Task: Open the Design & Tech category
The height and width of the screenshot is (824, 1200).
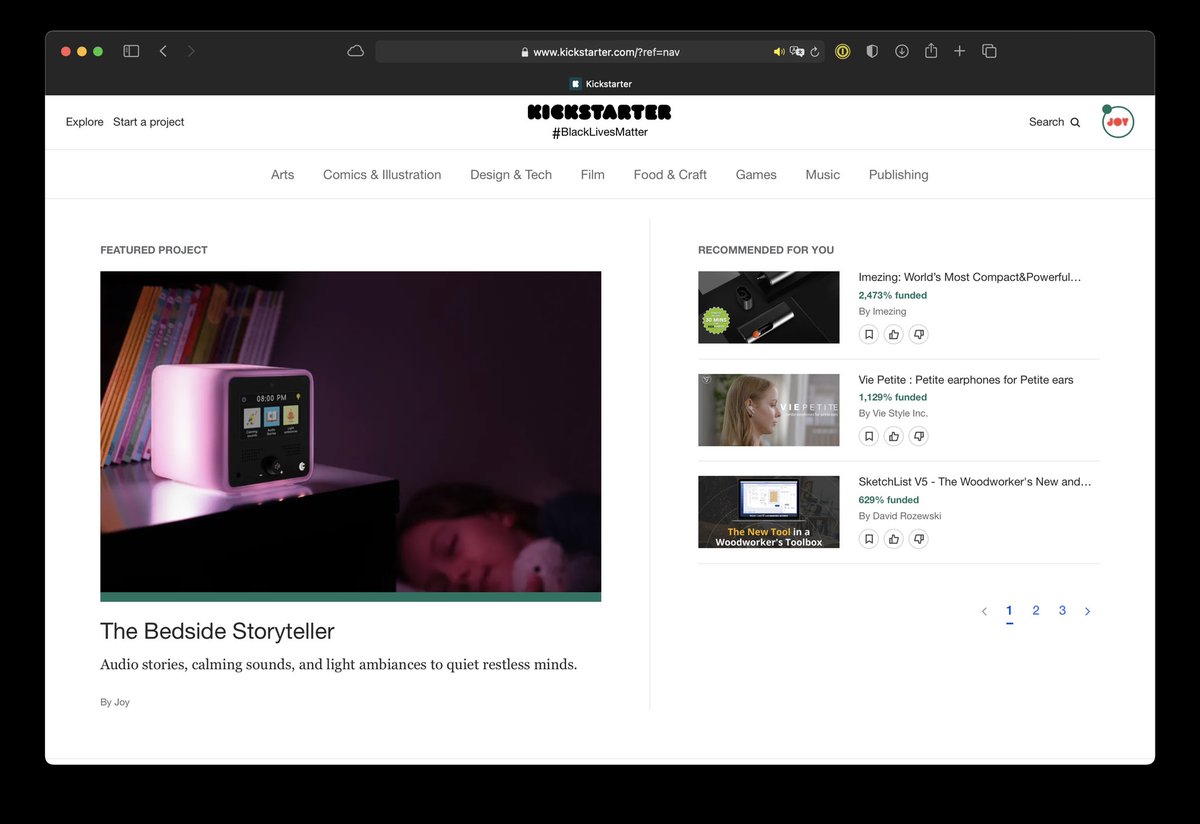Action: 511,174
